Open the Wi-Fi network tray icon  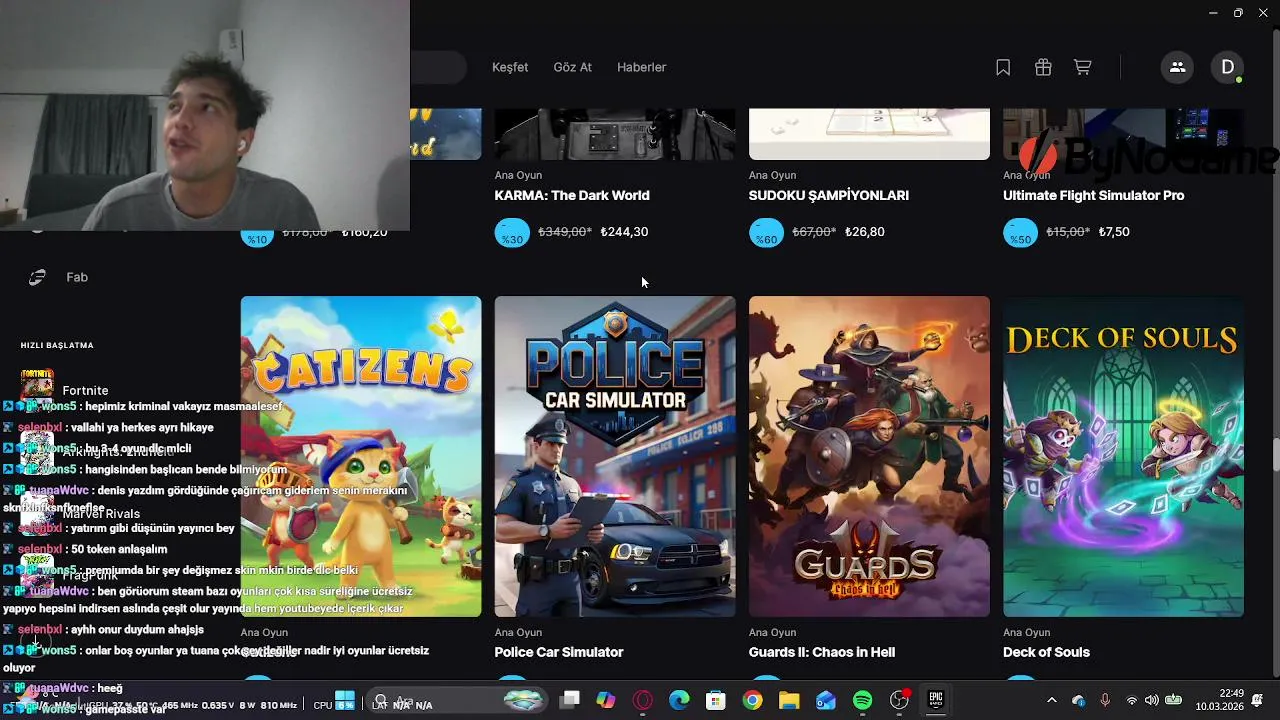1131,700
